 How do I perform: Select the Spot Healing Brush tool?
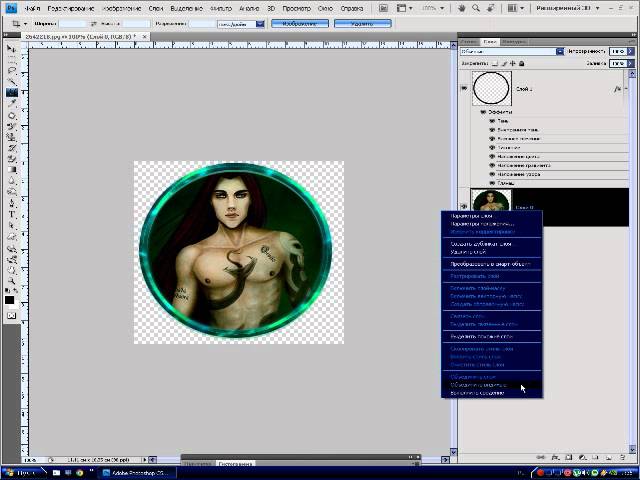(11, 116)
